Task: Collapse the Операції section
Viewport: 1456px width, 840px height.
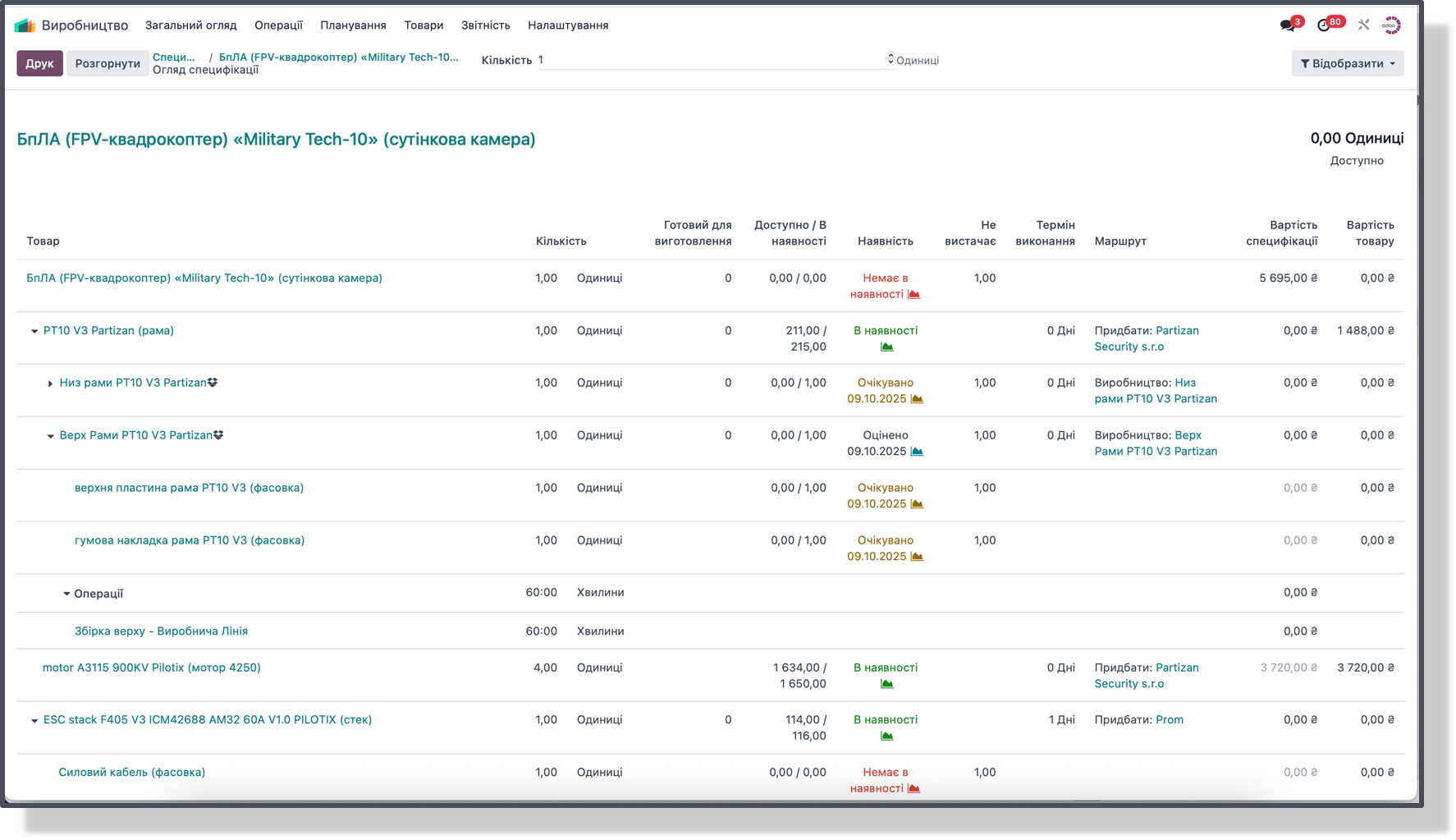Action: (66, 594)
